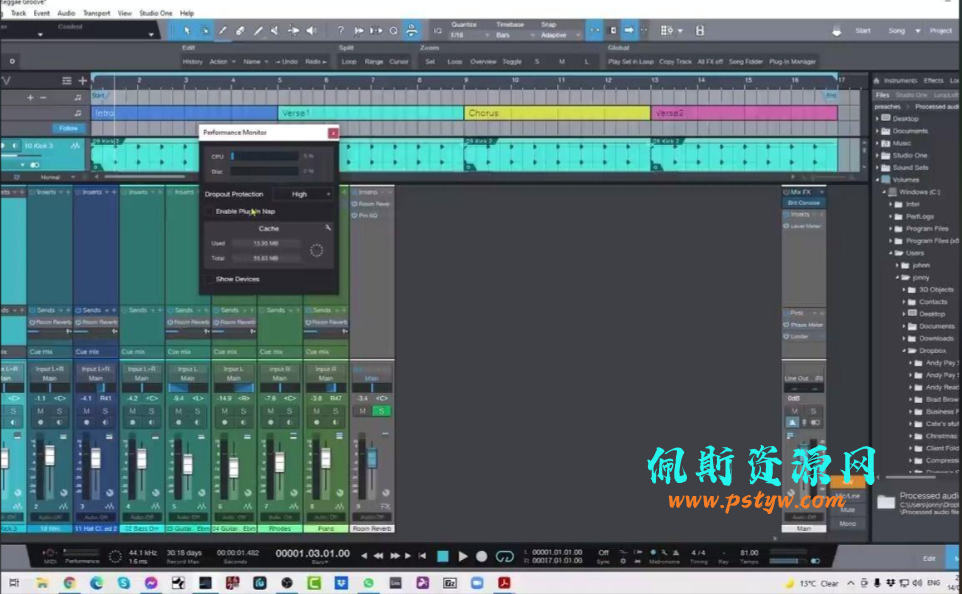Open the Audio menu
962x594 pixels.
pyautogui.click(x=66, y=13)
